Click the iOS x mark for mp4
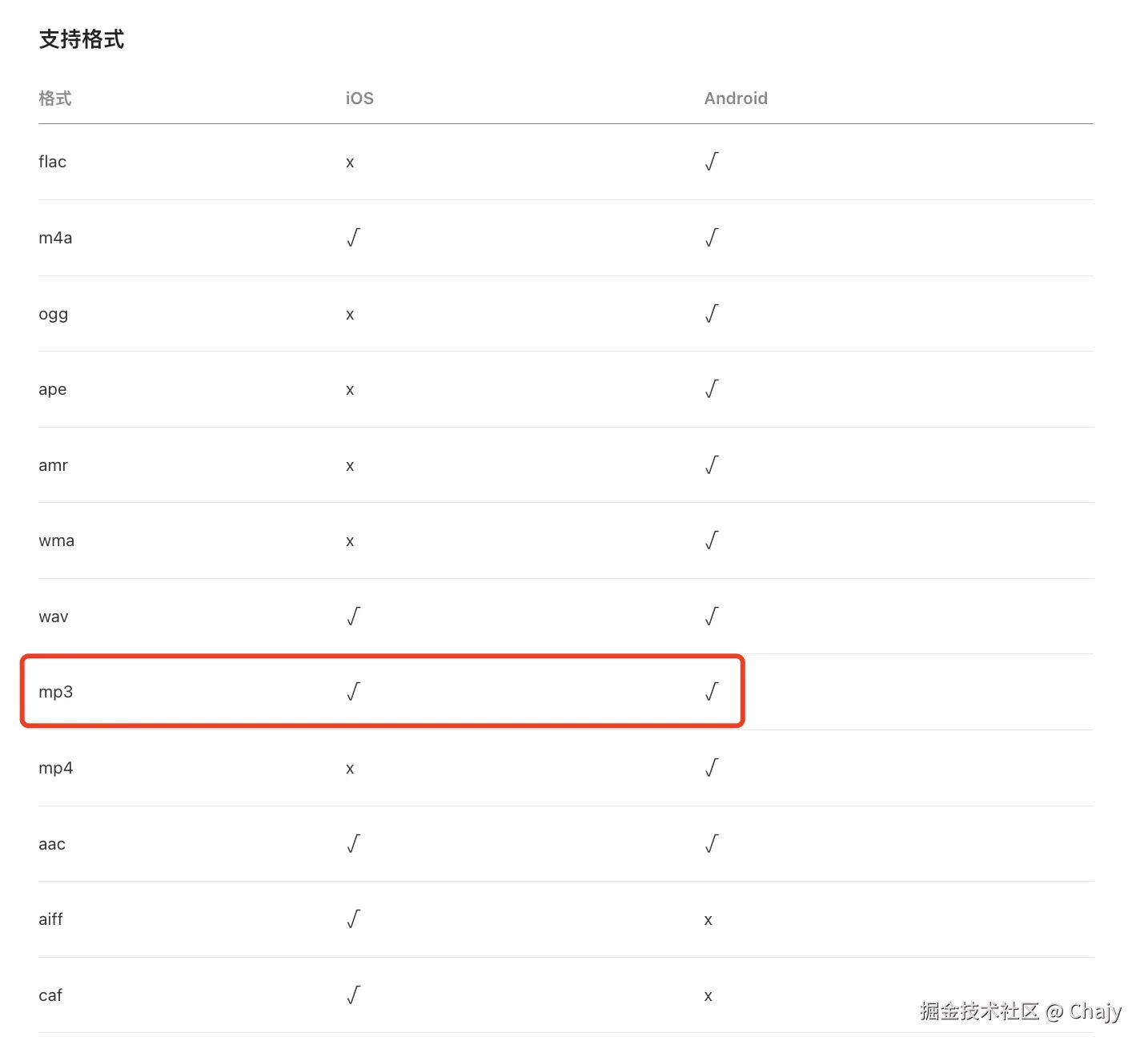 point(350,769)
